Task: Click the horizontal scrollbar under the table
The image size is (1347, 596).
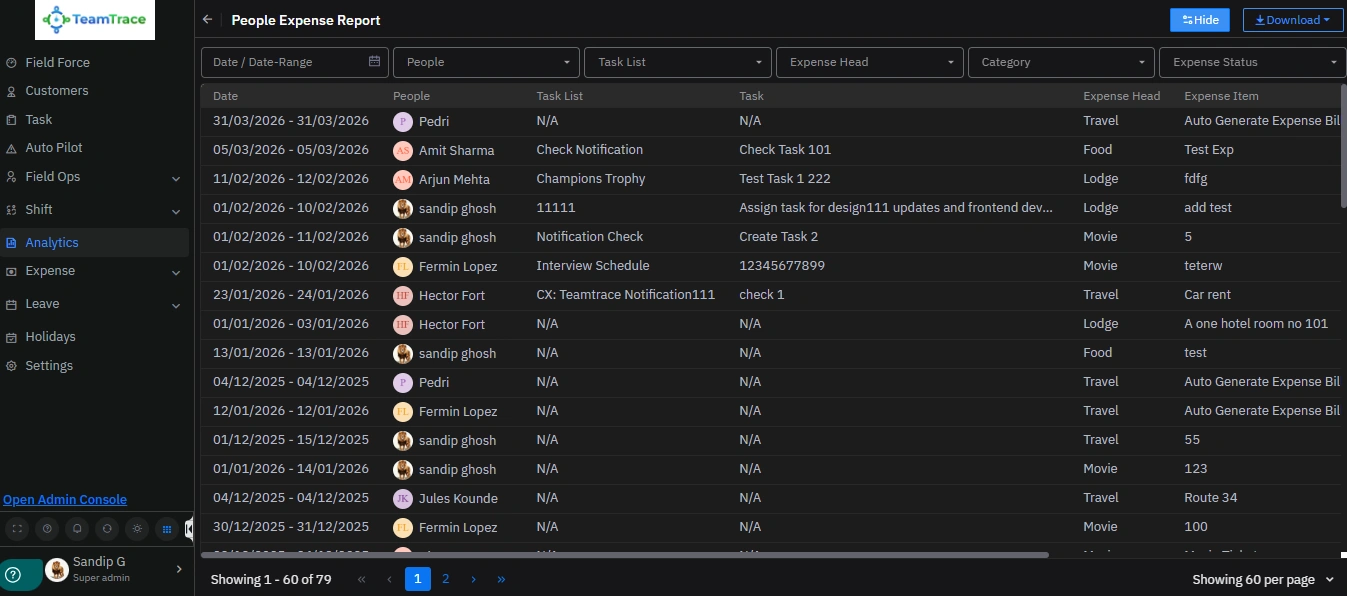Action: tap(625, 554)
